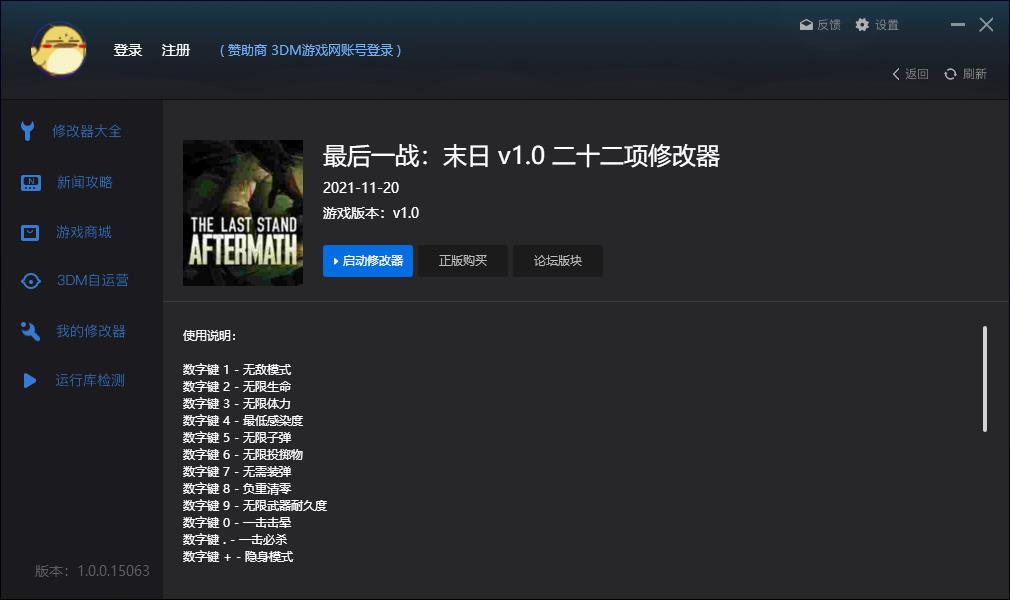The image size is (1010, 600).
Task: Click the yellow duck avatar logo
Action: coord(59,50)
